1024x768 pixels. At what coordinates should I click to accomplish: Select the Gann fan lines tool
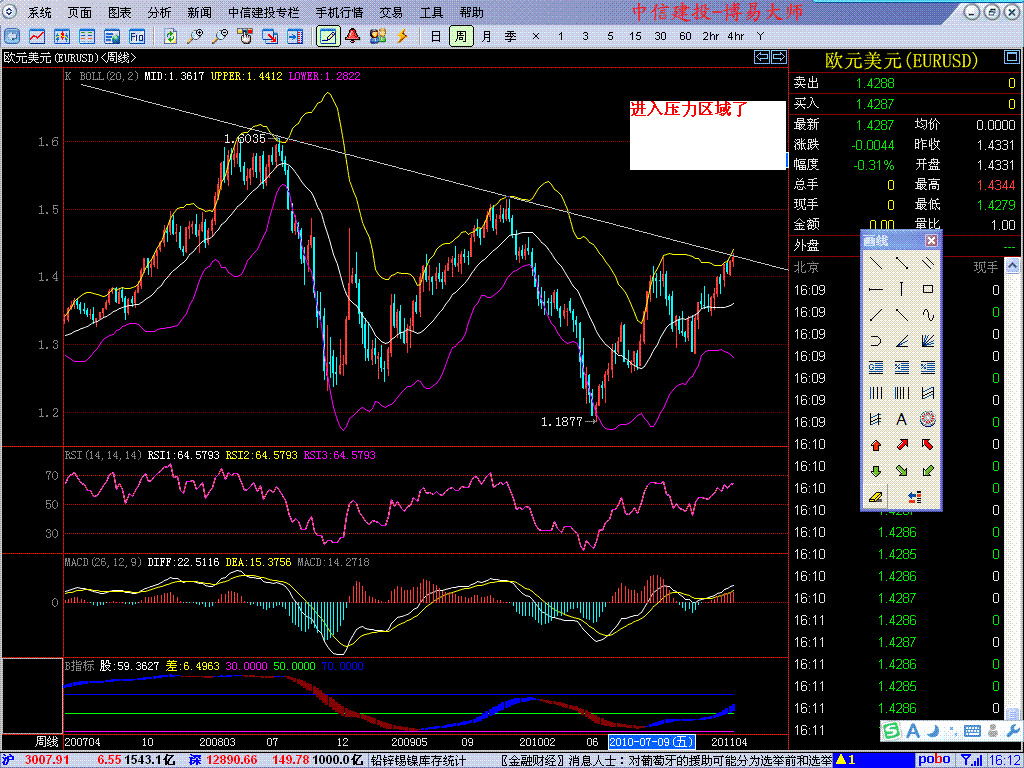click(927, 341)
